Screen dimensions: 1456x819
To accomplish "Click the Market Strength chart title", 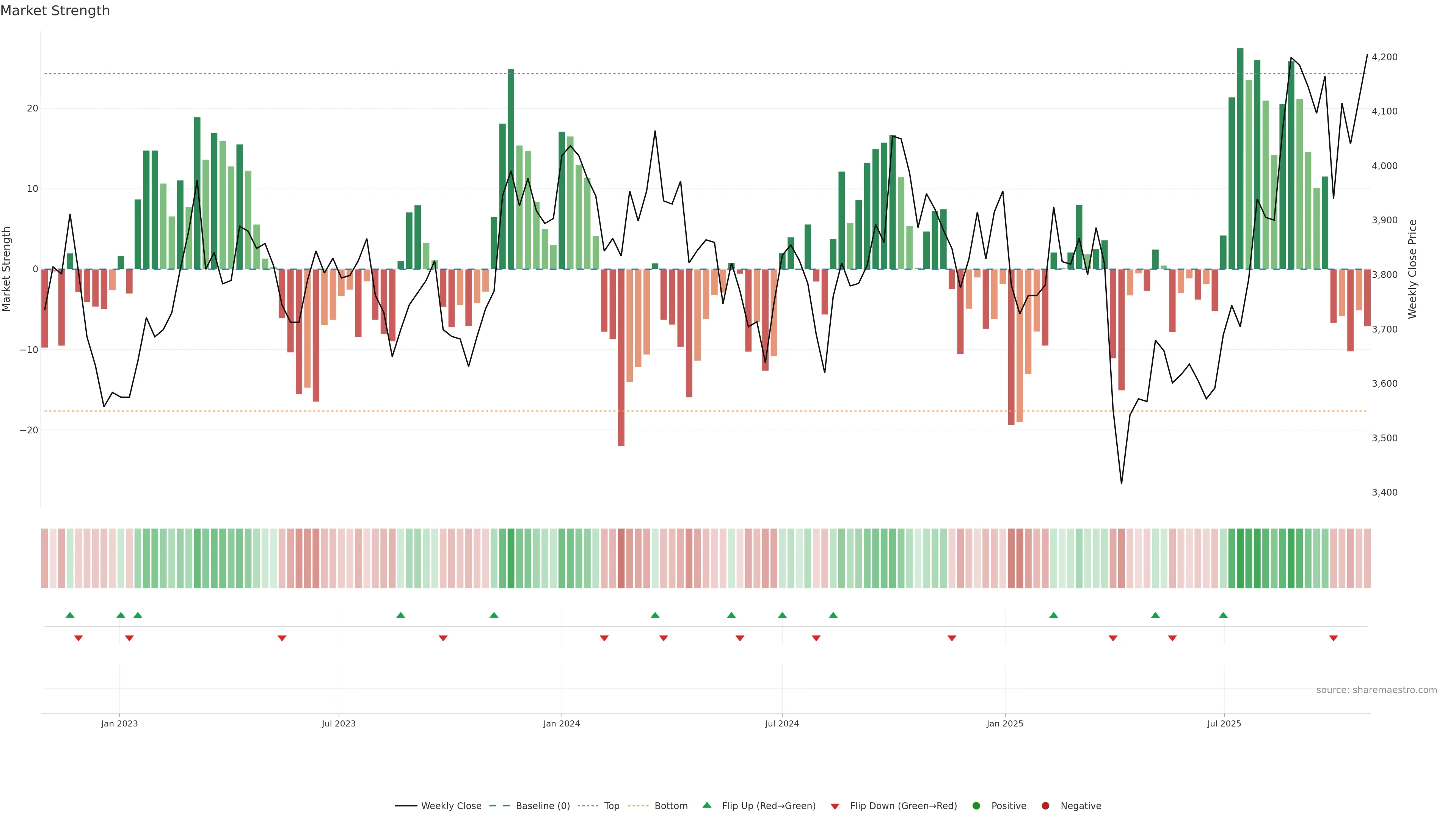I will (x=55, y=11).
